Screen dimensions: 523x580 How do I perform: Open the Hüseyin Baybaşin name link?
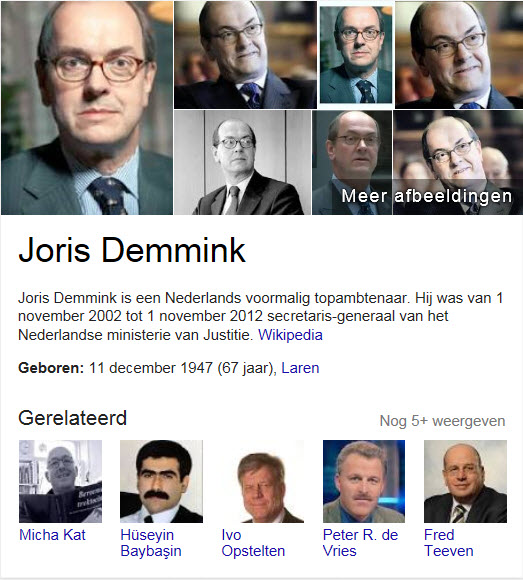pyautogui.click(x=151, y=543)
